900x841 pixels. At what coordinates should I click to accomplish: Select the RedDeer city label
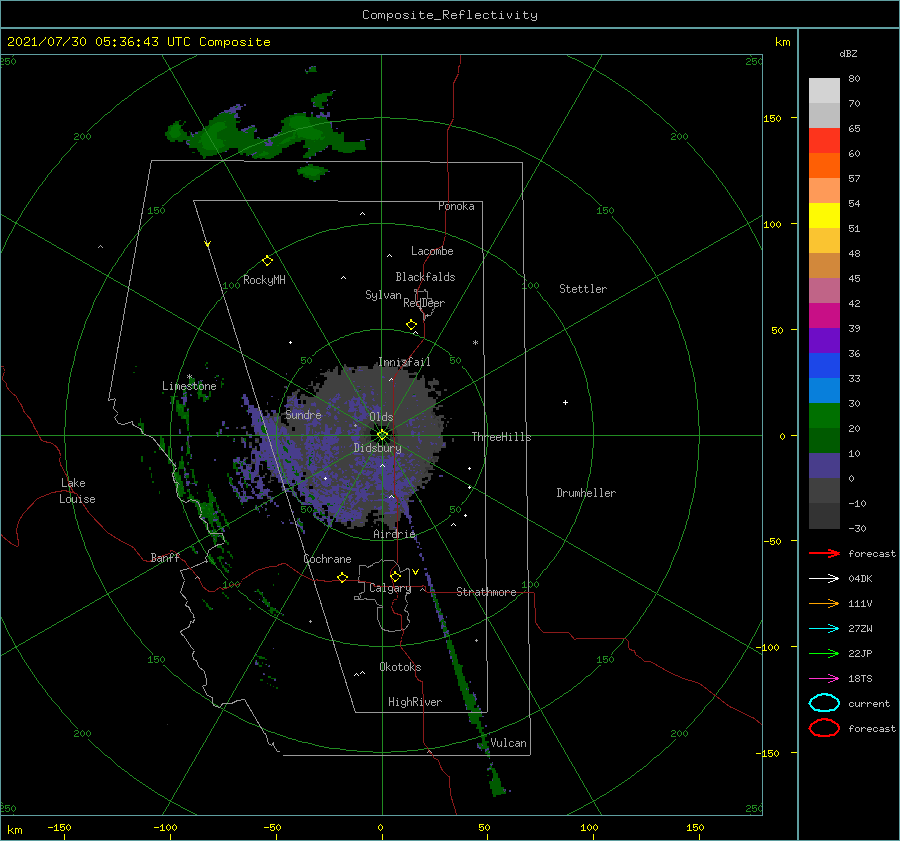pos(424,303)
